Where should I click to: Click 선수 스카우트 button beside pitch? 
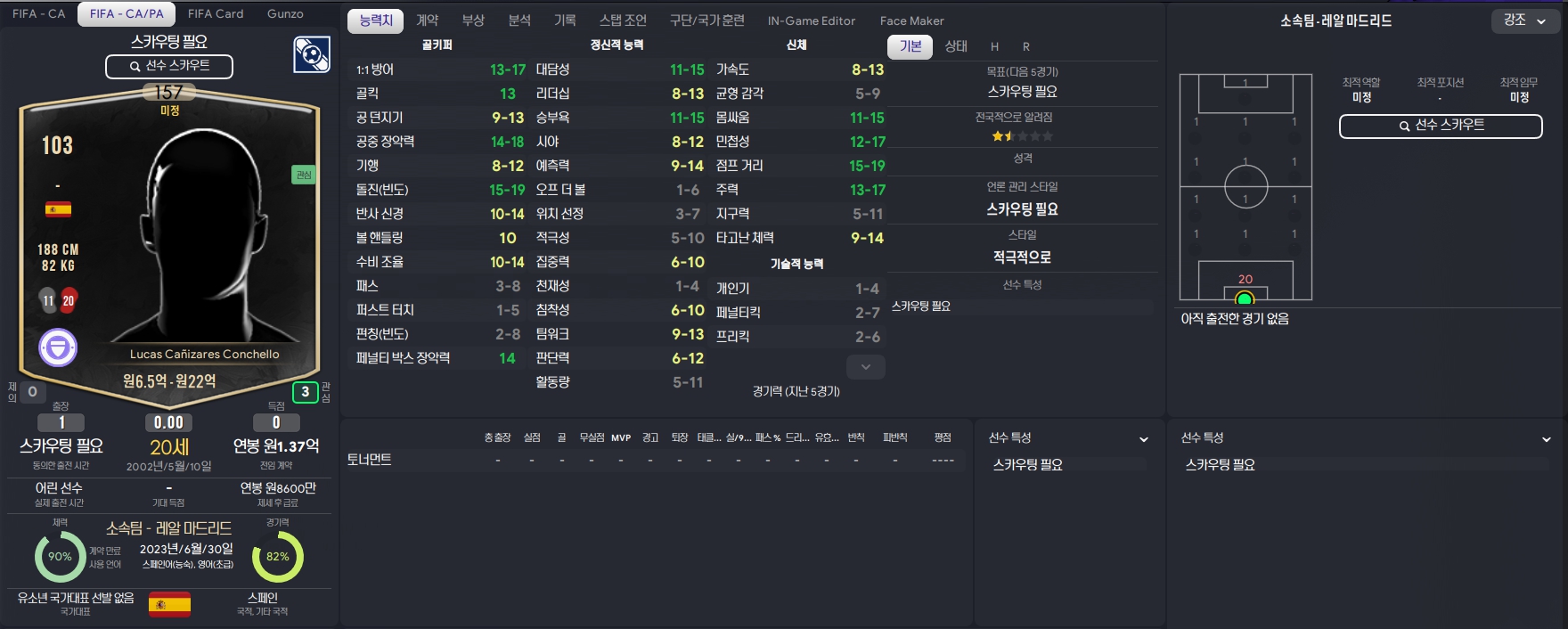pyautogui.click(x=1441, y=126)
